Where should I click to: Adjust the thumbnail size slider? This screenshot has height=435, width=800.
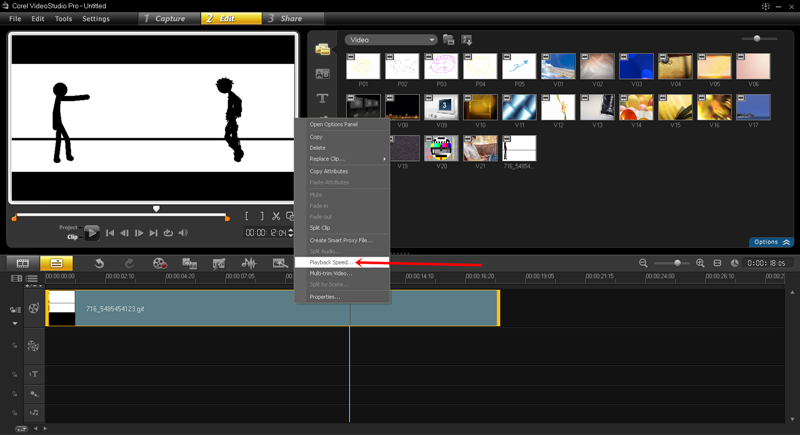(757, 39)
